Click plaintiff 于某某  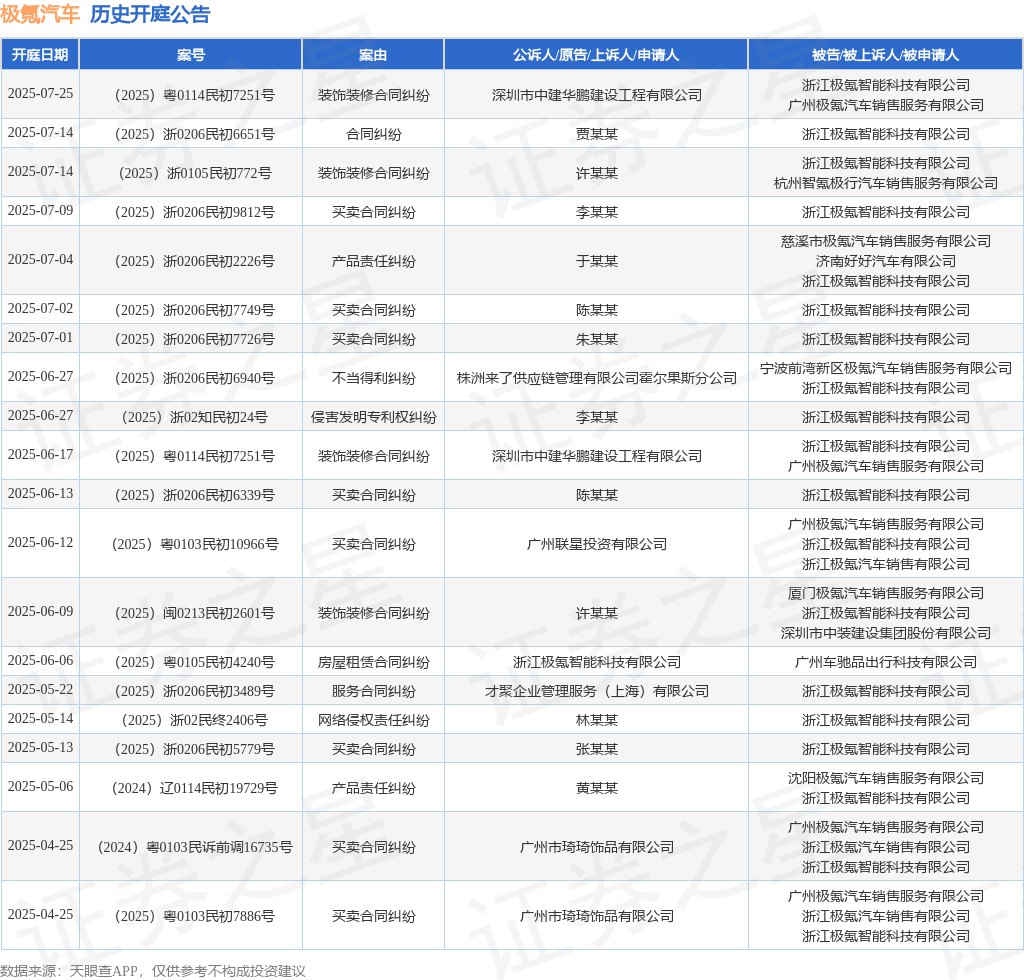[x=597, y=261]
